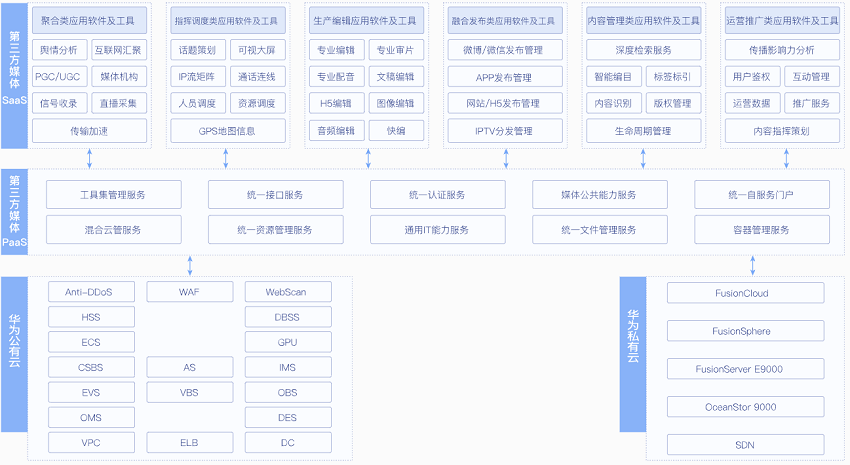This screenshot has width=850, height=465.
Task: Select the OBS box
Action: click(288, 392)
